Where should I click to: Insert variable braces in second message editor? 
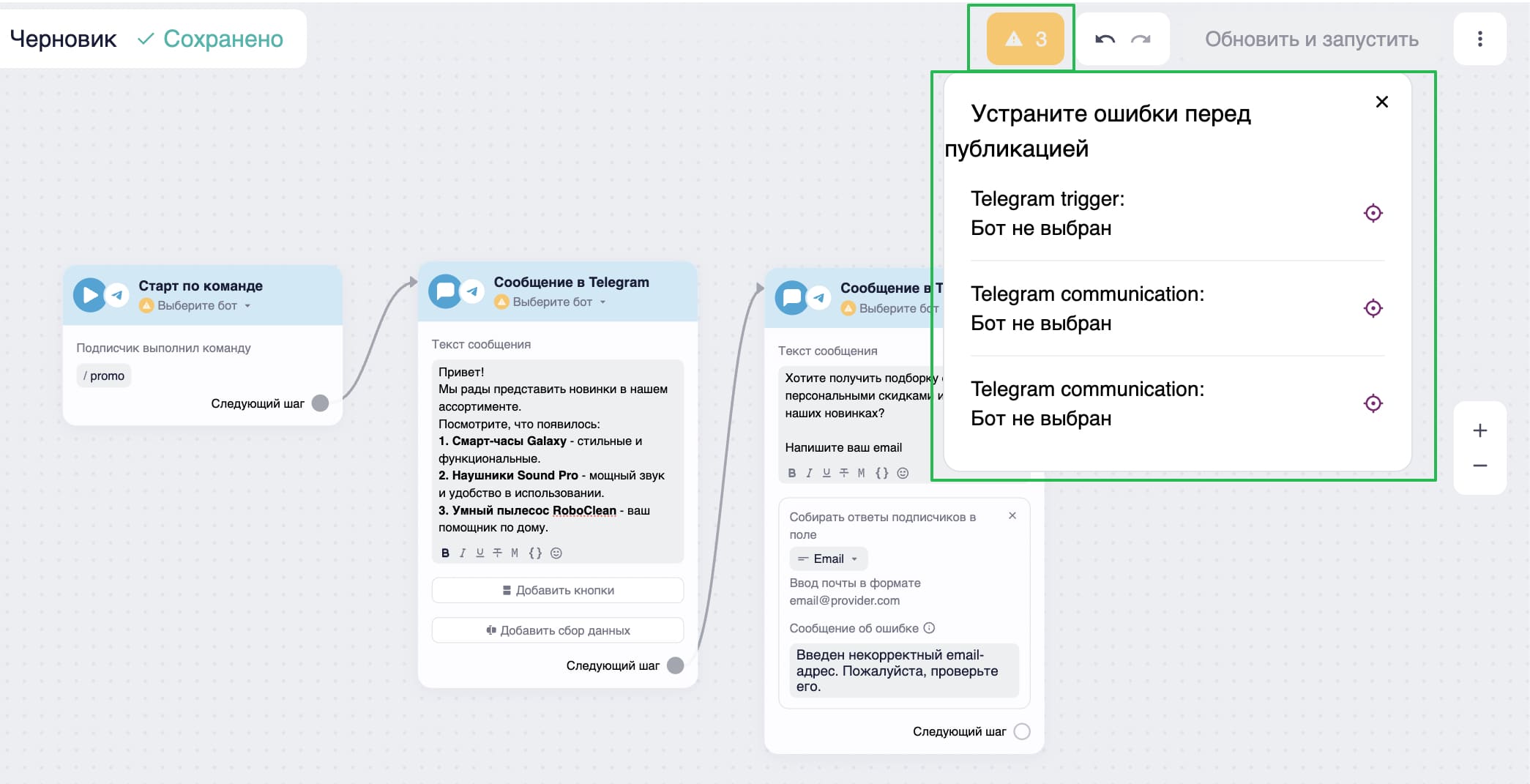(x=882, y=474)
